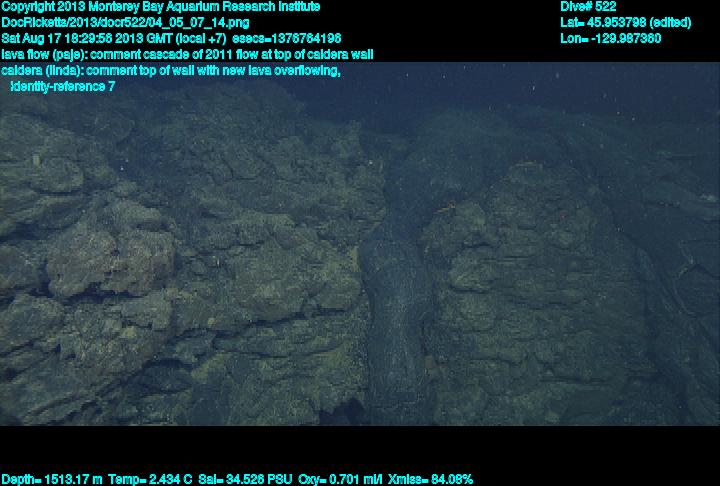Image resolution: width=720 pixels, height=486 pixels.
Task: Select the caldera (linda) comment line
Action: coord(171,71)
